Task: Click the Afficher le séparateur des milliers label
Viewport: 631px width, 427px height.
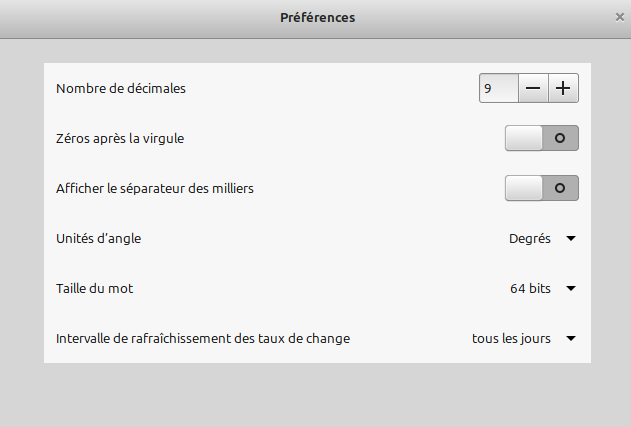Action: [x=155, y=188]
